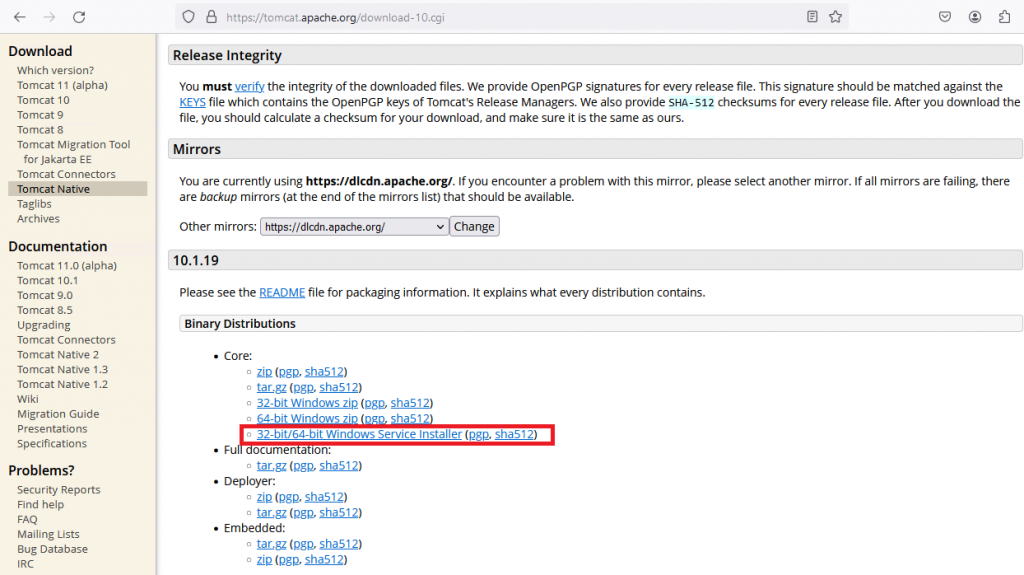Open sha512 for Windows Service Installer

click(x=514, y=435)
